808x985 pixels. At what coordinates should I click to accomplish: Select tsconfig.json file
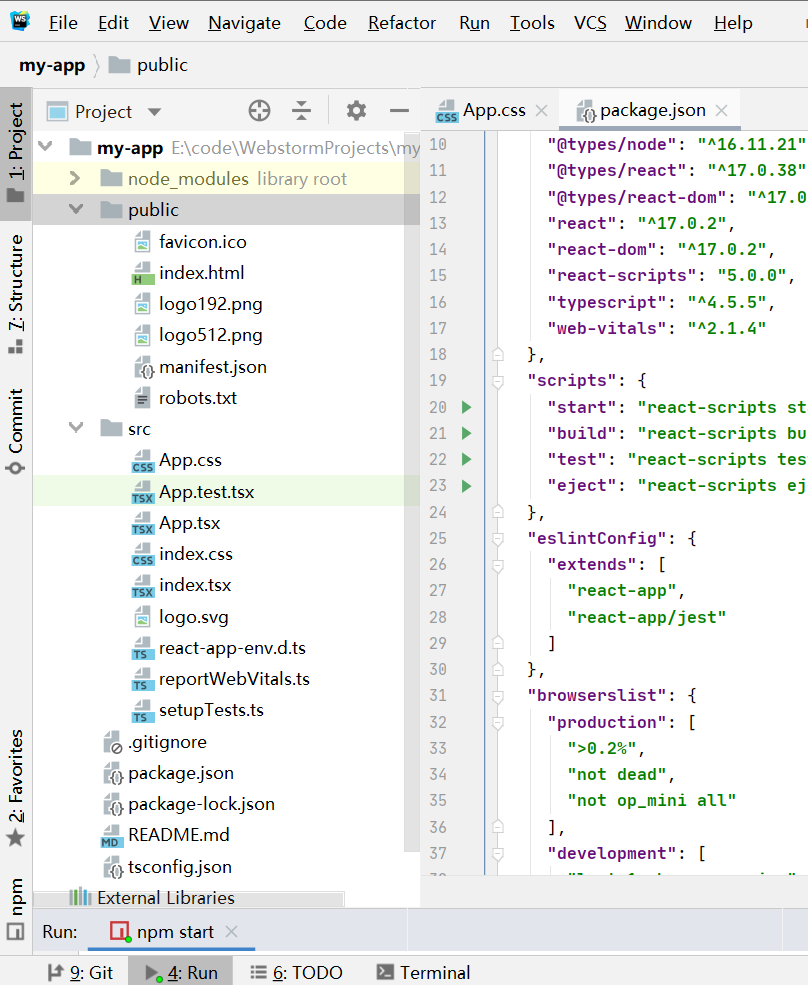point(180,867)
